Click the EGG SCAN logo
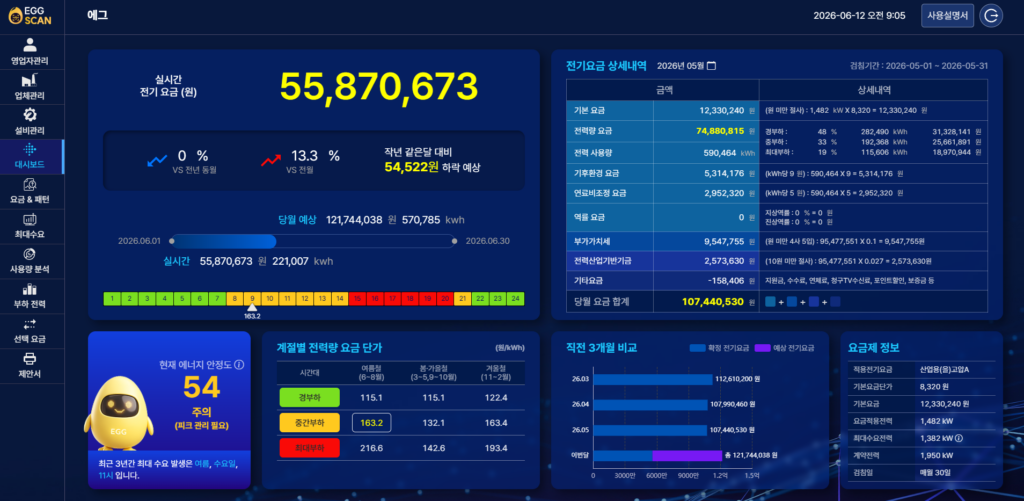 point(30,16)
